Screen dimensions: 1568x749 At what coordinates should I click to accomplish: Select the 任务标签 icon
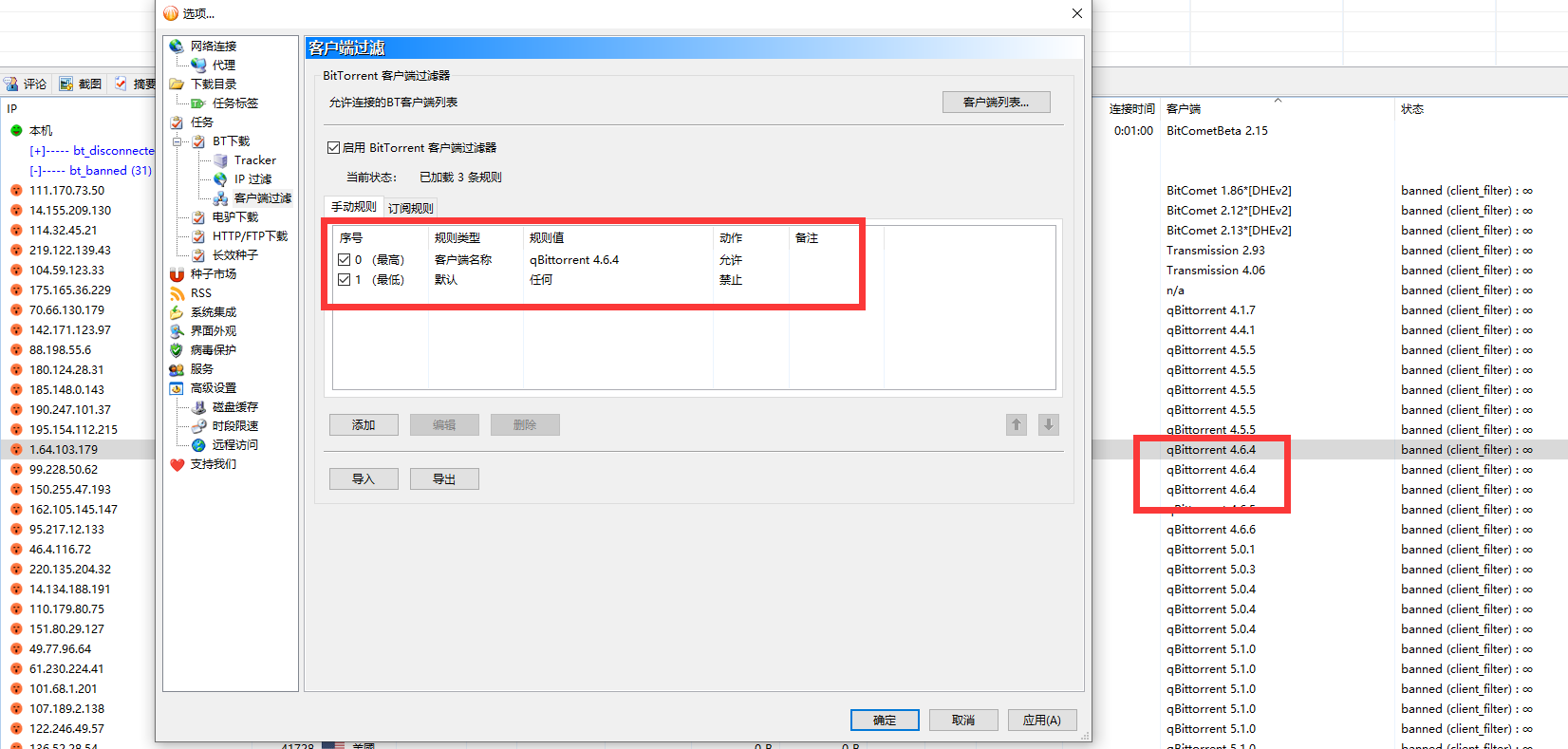(198, 103)
